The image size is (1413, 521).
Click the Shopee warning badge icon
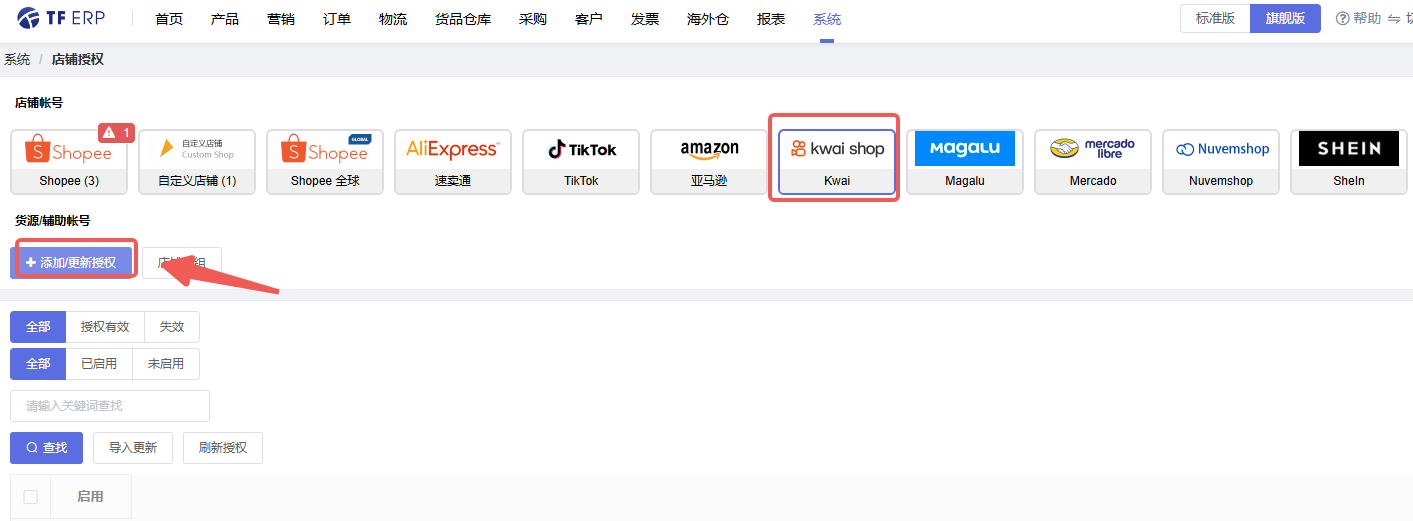click(108, 133)
